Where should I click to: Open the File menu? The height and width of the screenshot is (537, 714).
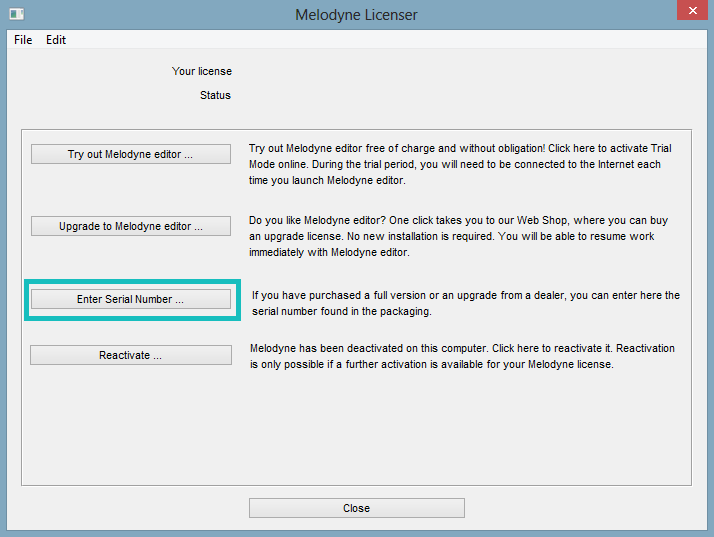[23, 40]
